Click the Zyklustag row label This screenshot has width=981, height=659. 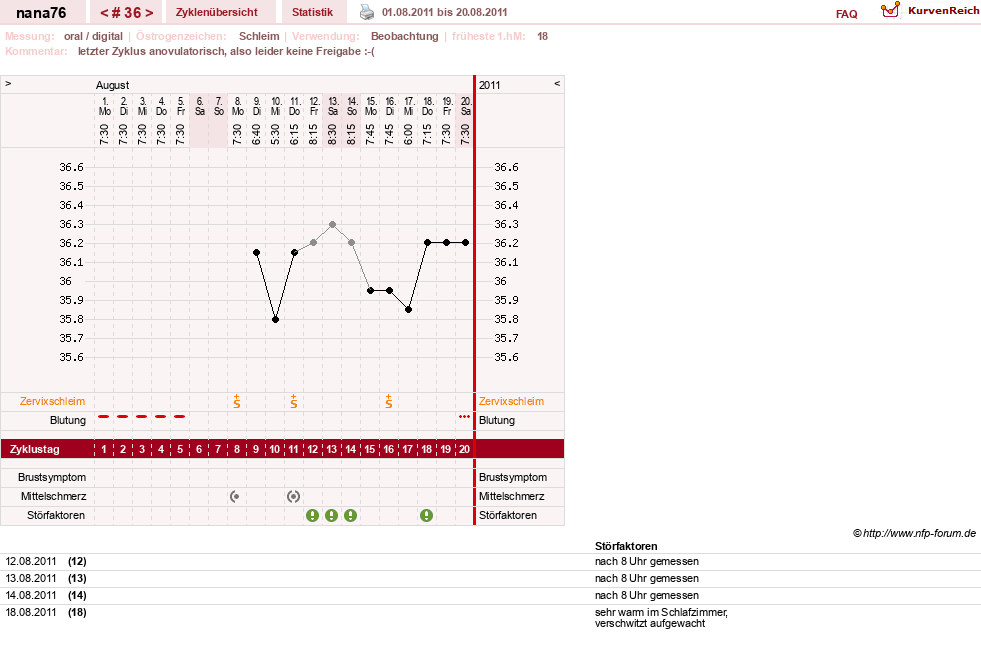(34, 449)
